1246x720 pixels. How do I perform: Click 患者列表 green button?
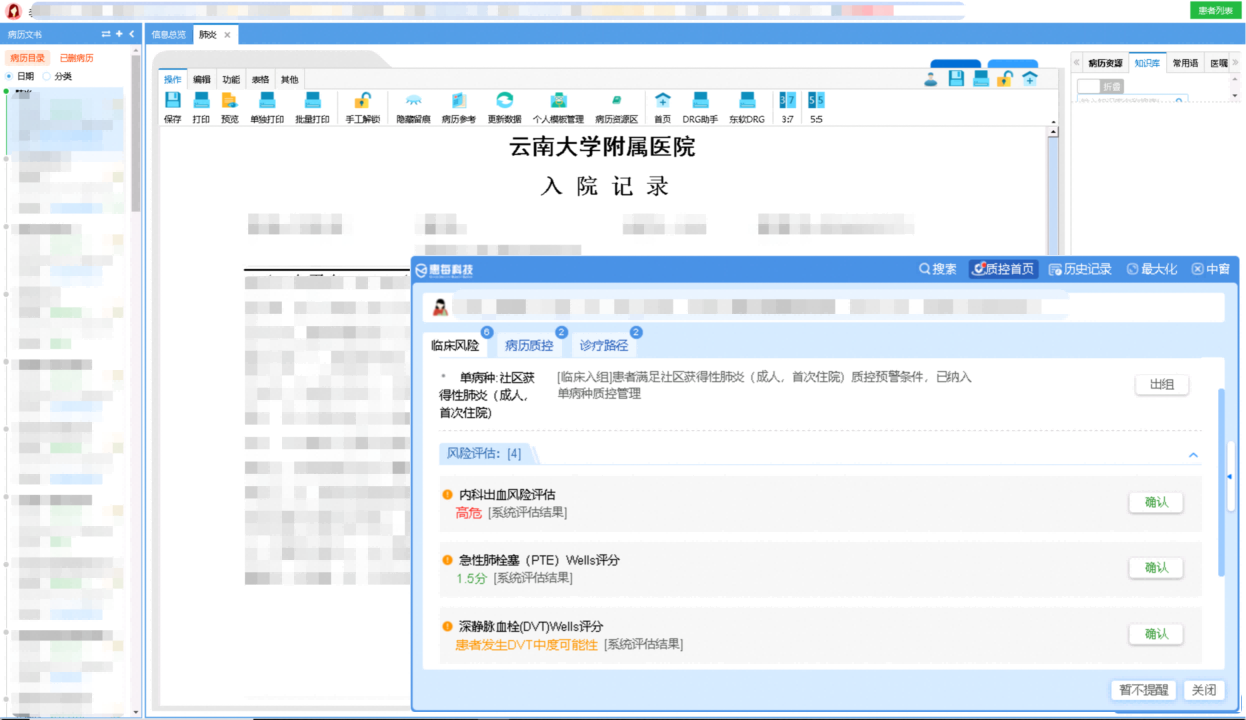point(1215,10)
